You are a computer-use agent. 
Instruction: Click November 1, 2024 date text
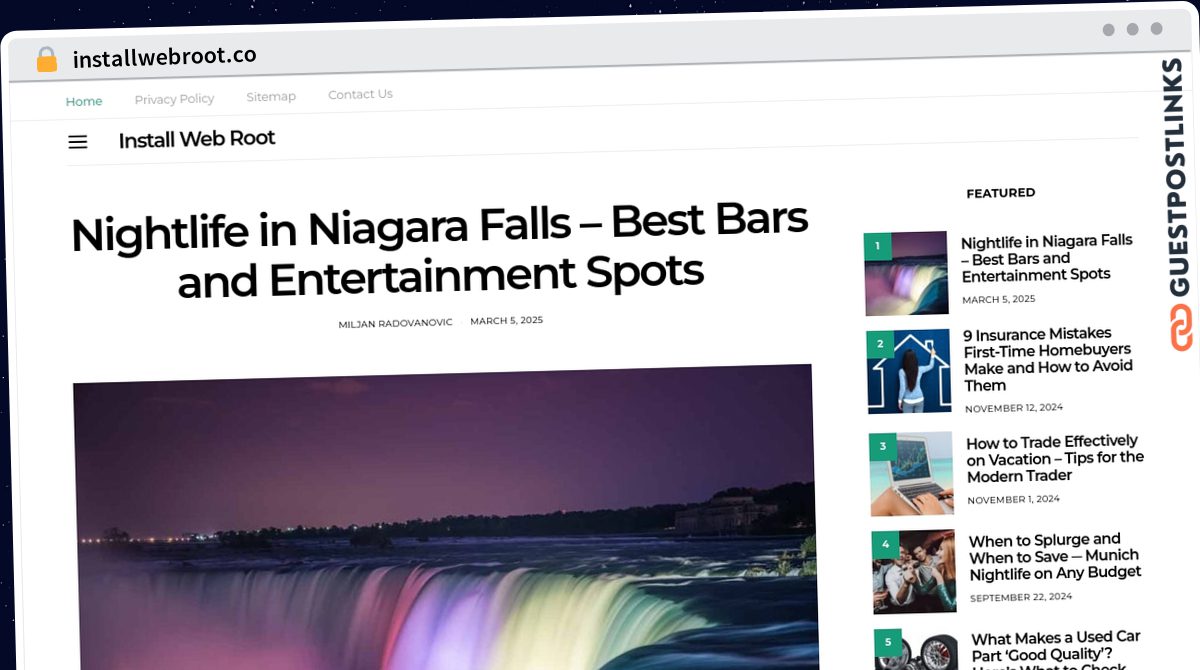point(1013,499)
